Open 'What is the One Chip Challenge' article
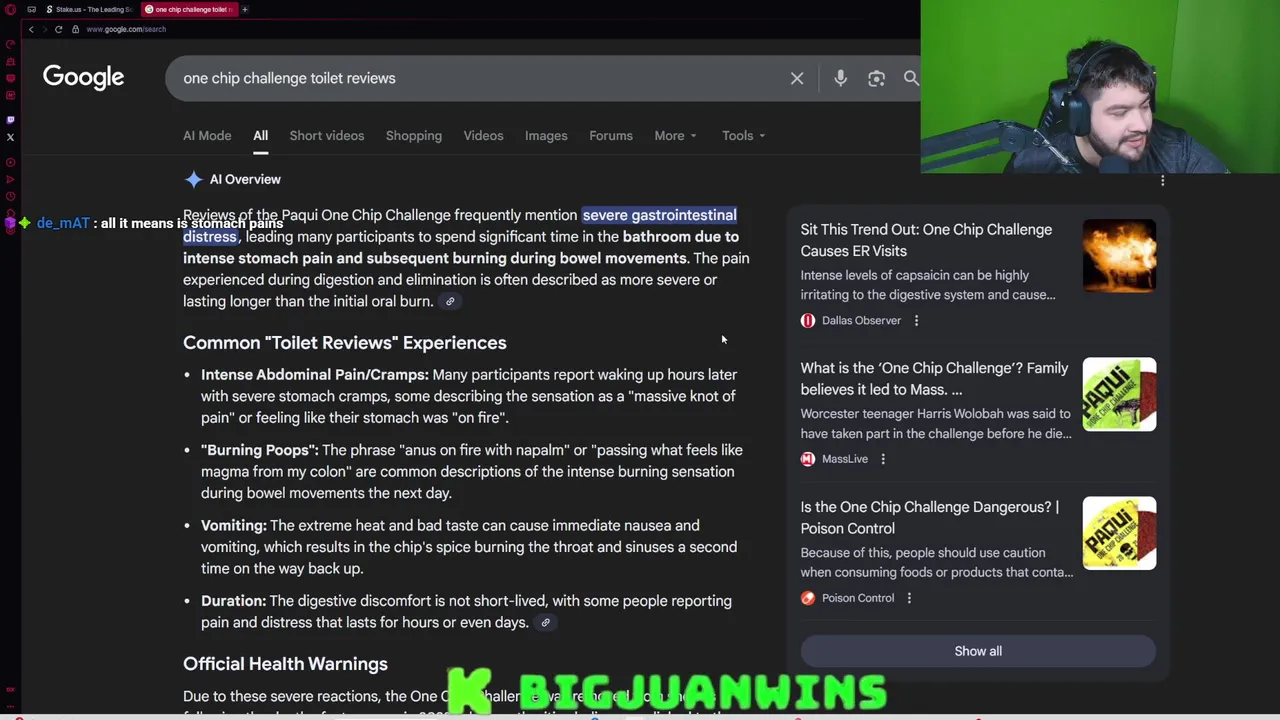Screen dimensions: 1280x720 pyautogui.click(x=934, y=379)
